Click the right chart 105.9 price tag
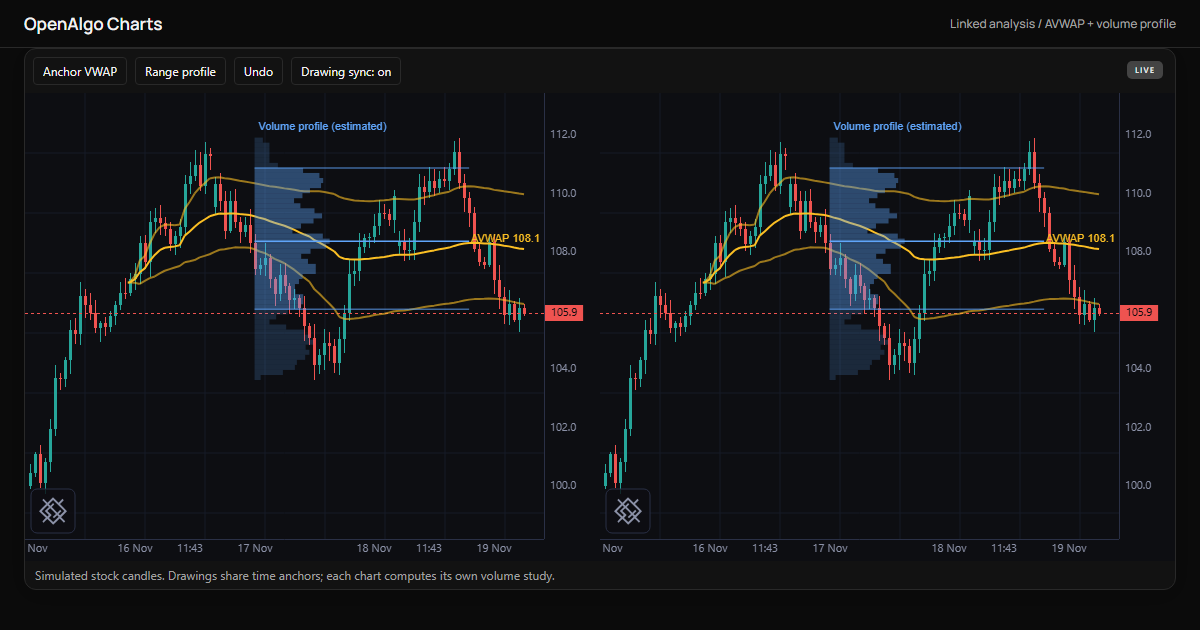The image size is (1200, 630). point(1140,313)
